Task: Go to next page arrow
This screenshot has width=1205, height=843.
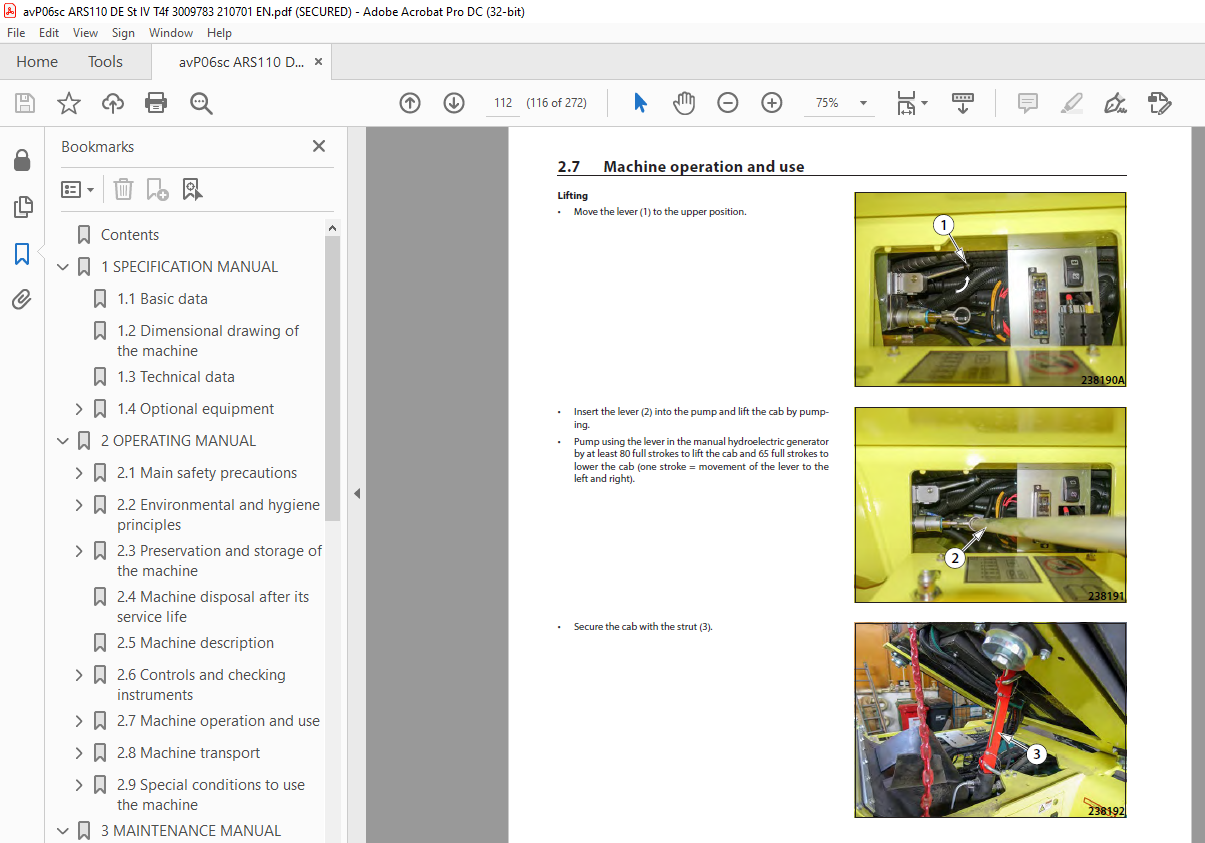Action: [x=454, y=103]
